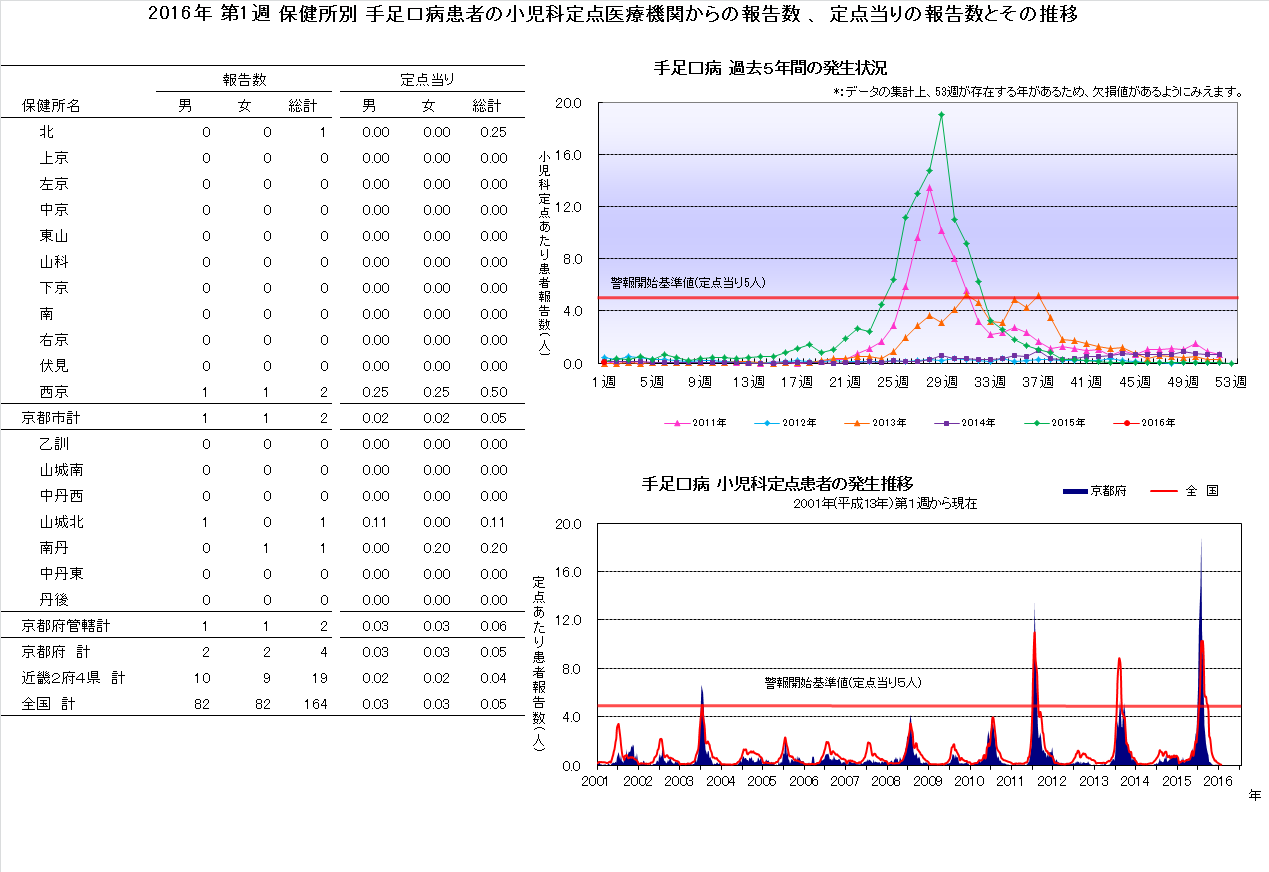This screenshot has width=1269, height=872.
Task: Select the 0.25 total value in 北 row
Action: point(493,132)
